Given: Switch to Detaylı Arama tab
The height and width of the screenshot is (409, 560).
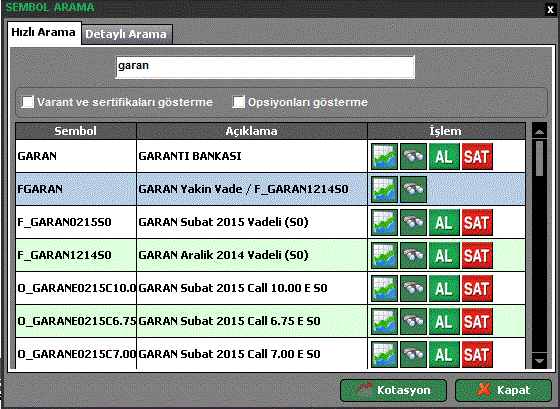Looking at the screenshot, I should click(127, 34).
